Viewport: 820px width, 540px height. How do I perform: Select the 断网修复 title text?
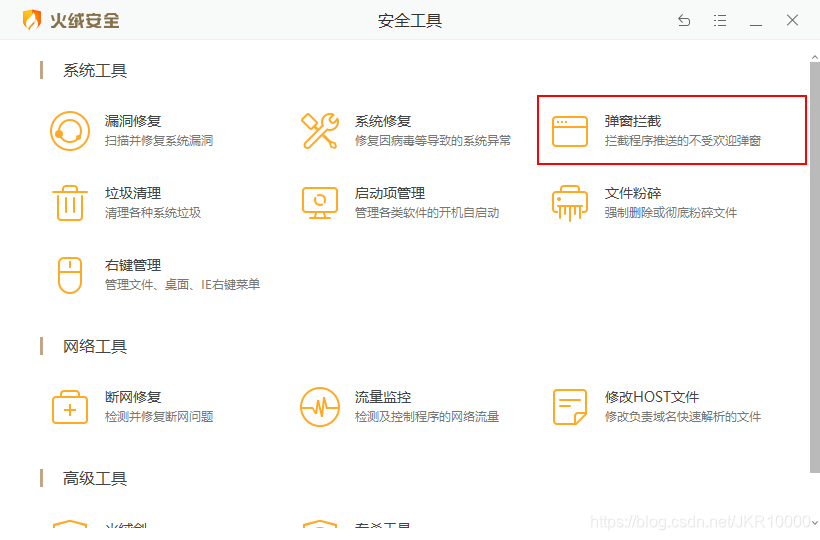tap(133, 397)
